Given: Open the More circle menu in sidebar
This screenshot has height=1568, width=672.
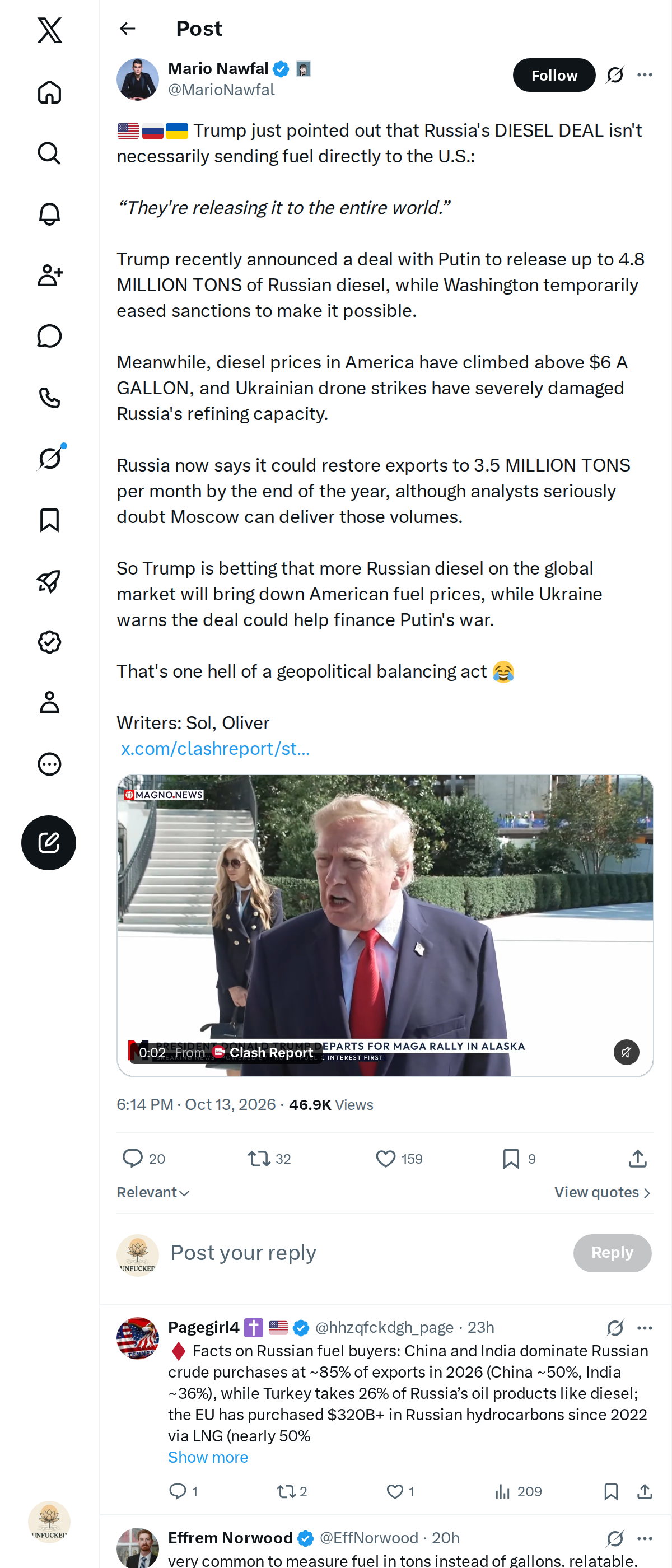Looking at the screenshot, I should coord(49,764).
